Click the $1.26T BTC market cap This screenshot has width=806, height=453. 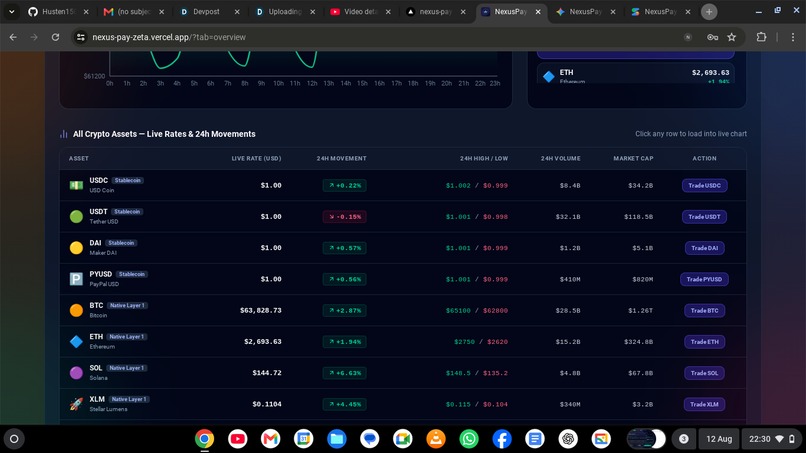640,311
